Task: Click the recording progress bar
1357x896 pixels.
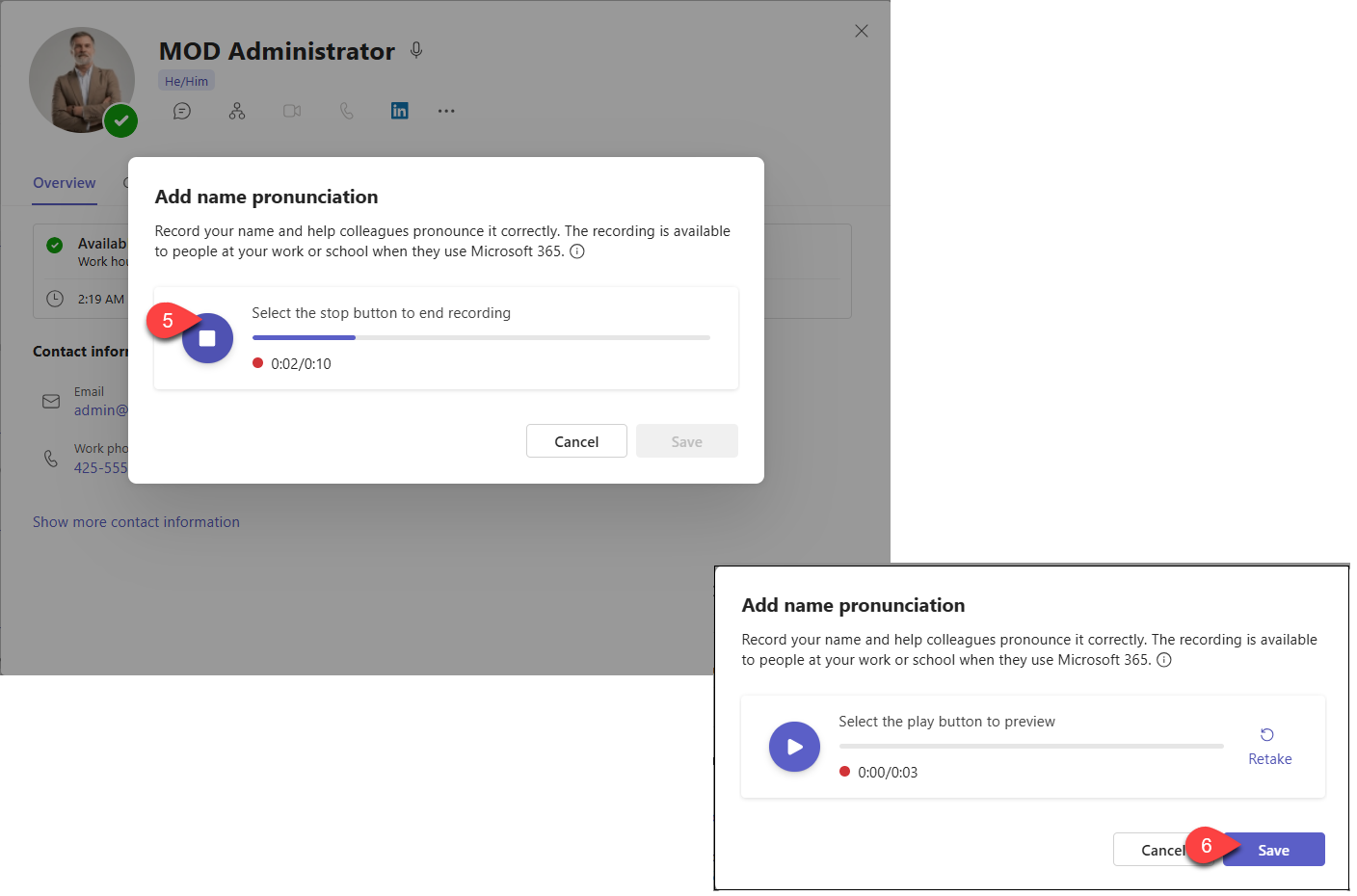Action: point(480,337)
